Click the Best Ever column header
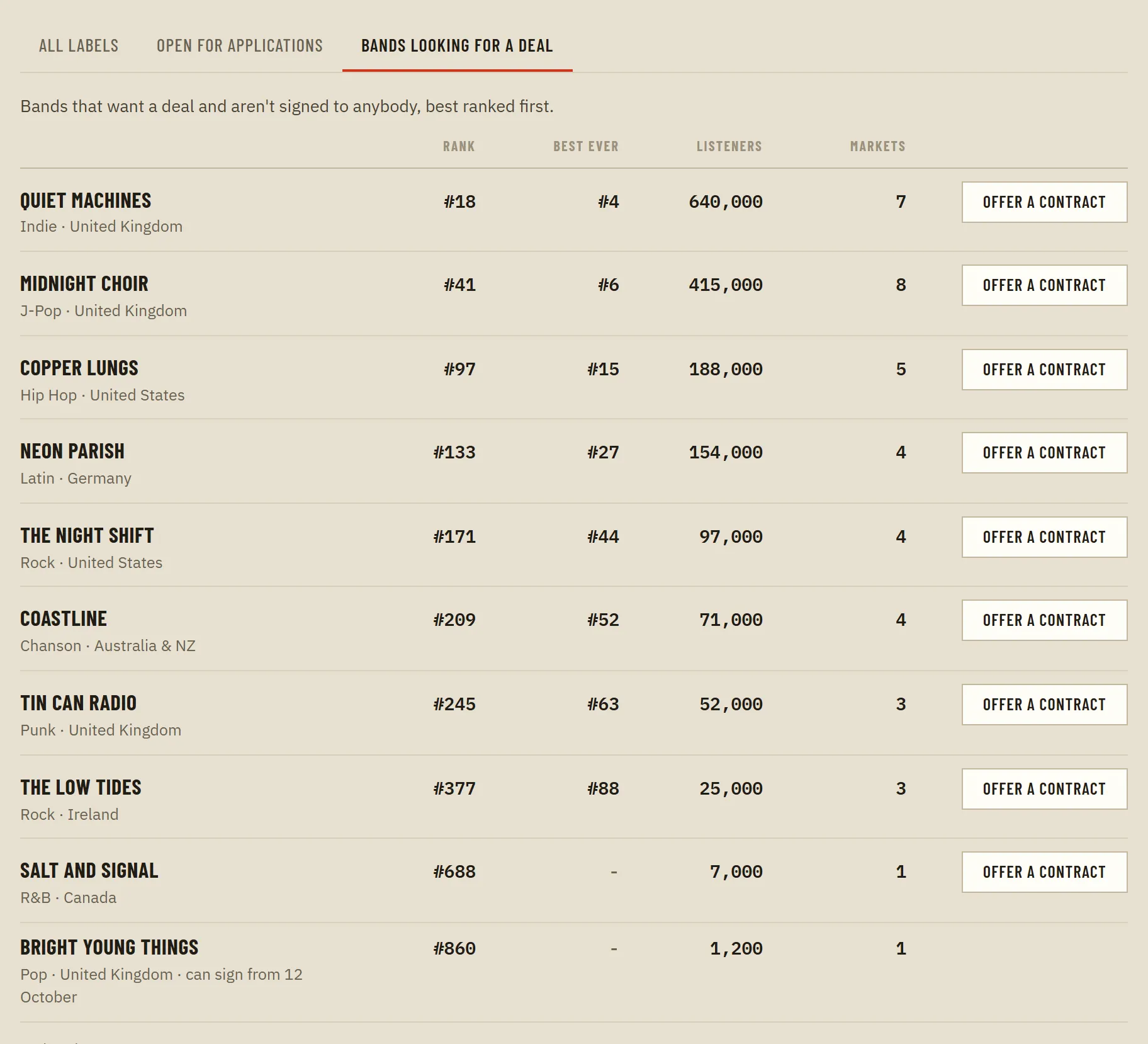1148x1044 pixels. click(x=586, y=147)
